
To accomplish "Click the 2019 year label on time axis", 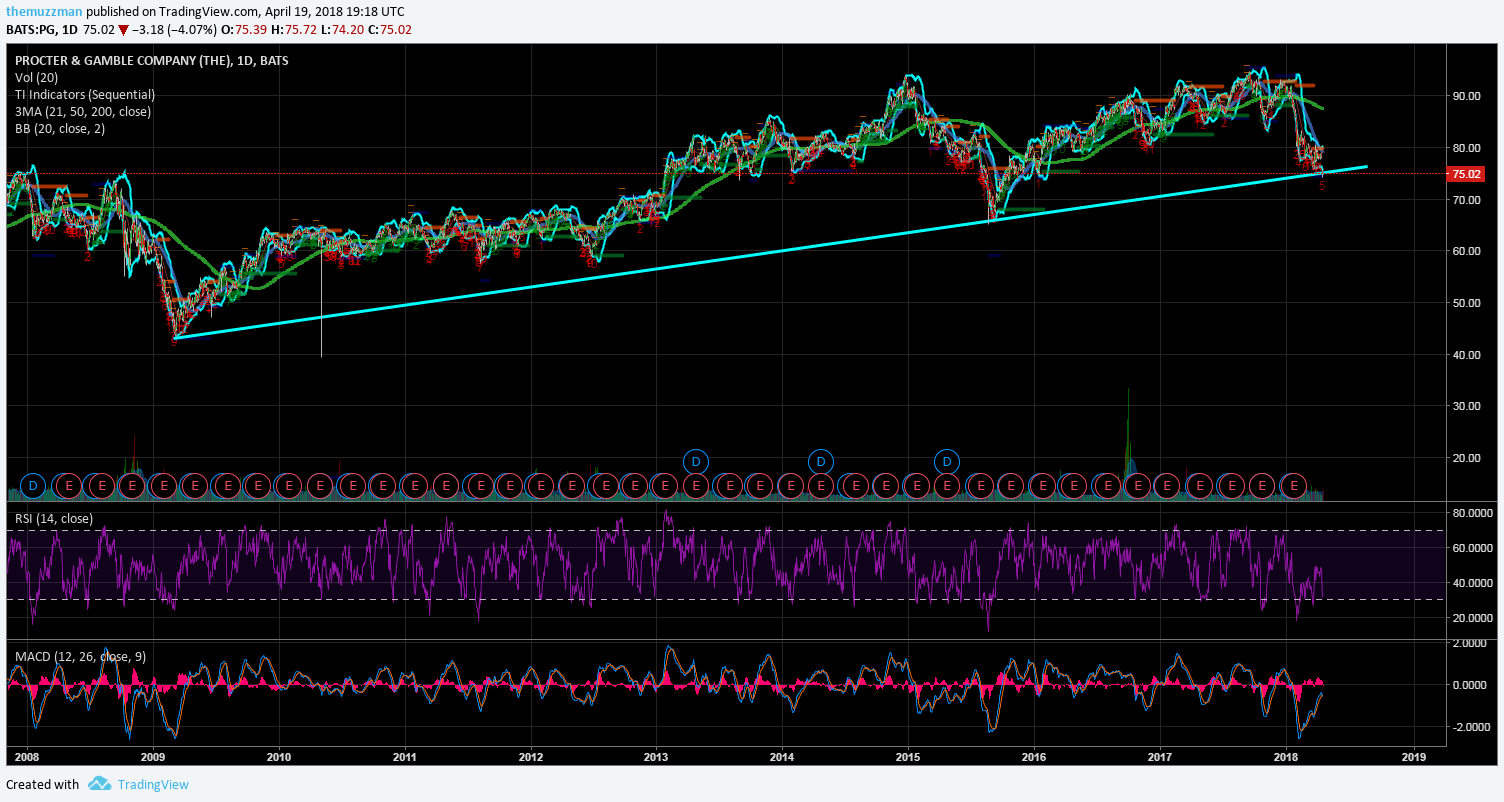I will coord(1413,759).
